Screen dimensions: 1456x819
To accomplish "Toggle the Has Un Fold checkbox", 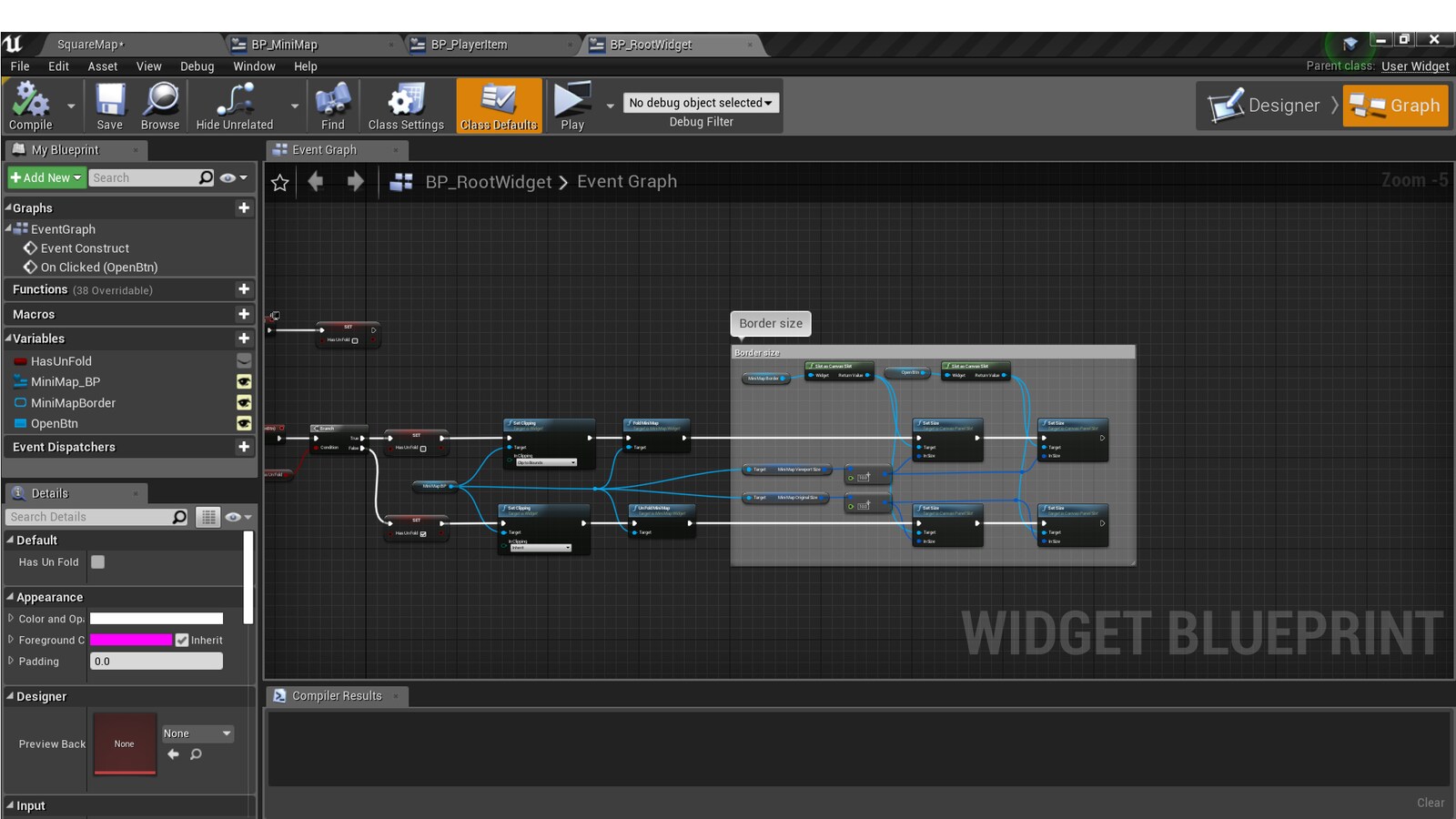I will click(x=97, y=562).
